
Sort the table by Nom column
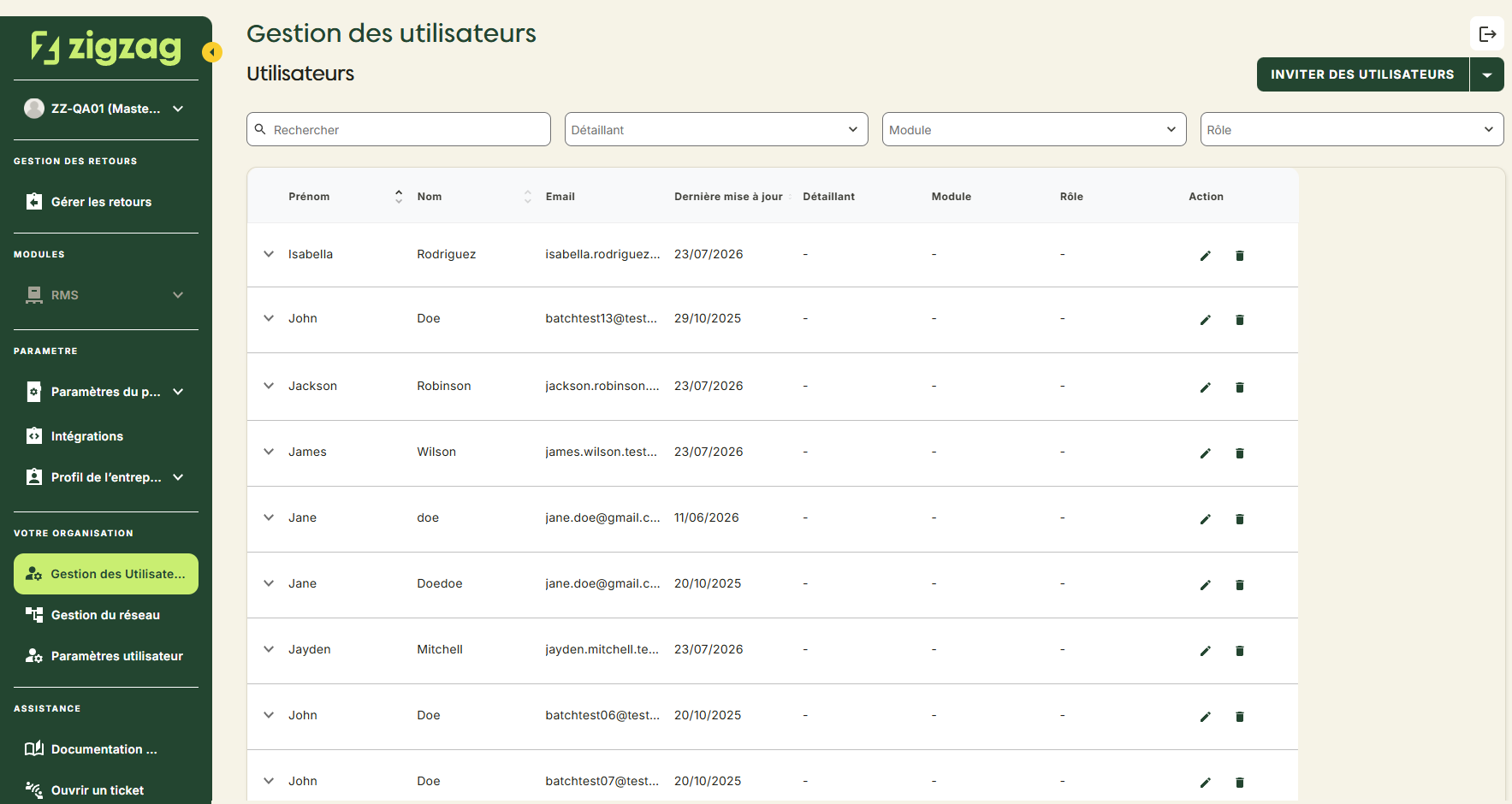(527, 197)
